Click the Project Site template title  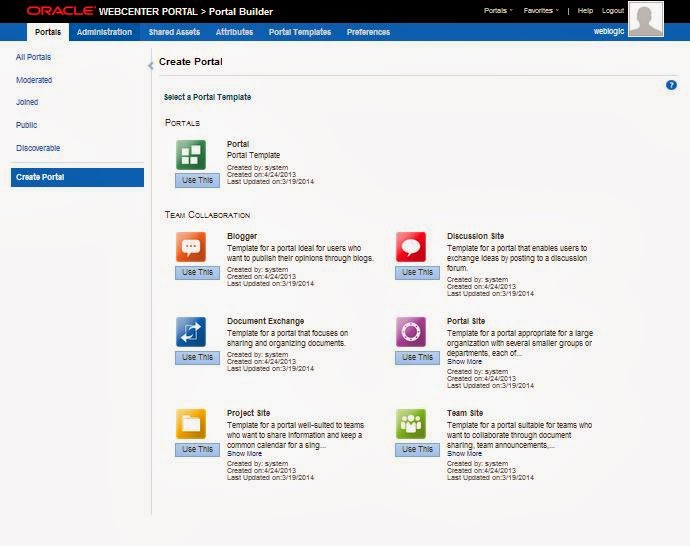249,413
